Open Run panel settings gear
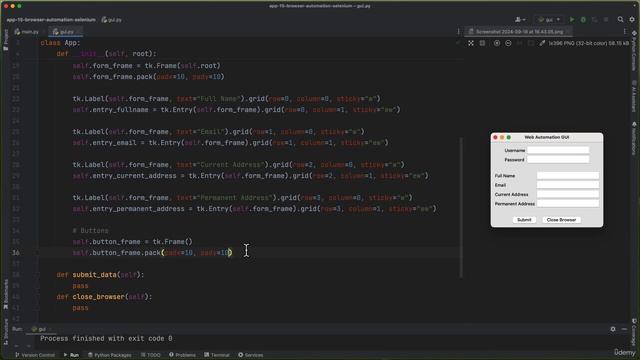 pyautogui.click(x=613, y=329)
